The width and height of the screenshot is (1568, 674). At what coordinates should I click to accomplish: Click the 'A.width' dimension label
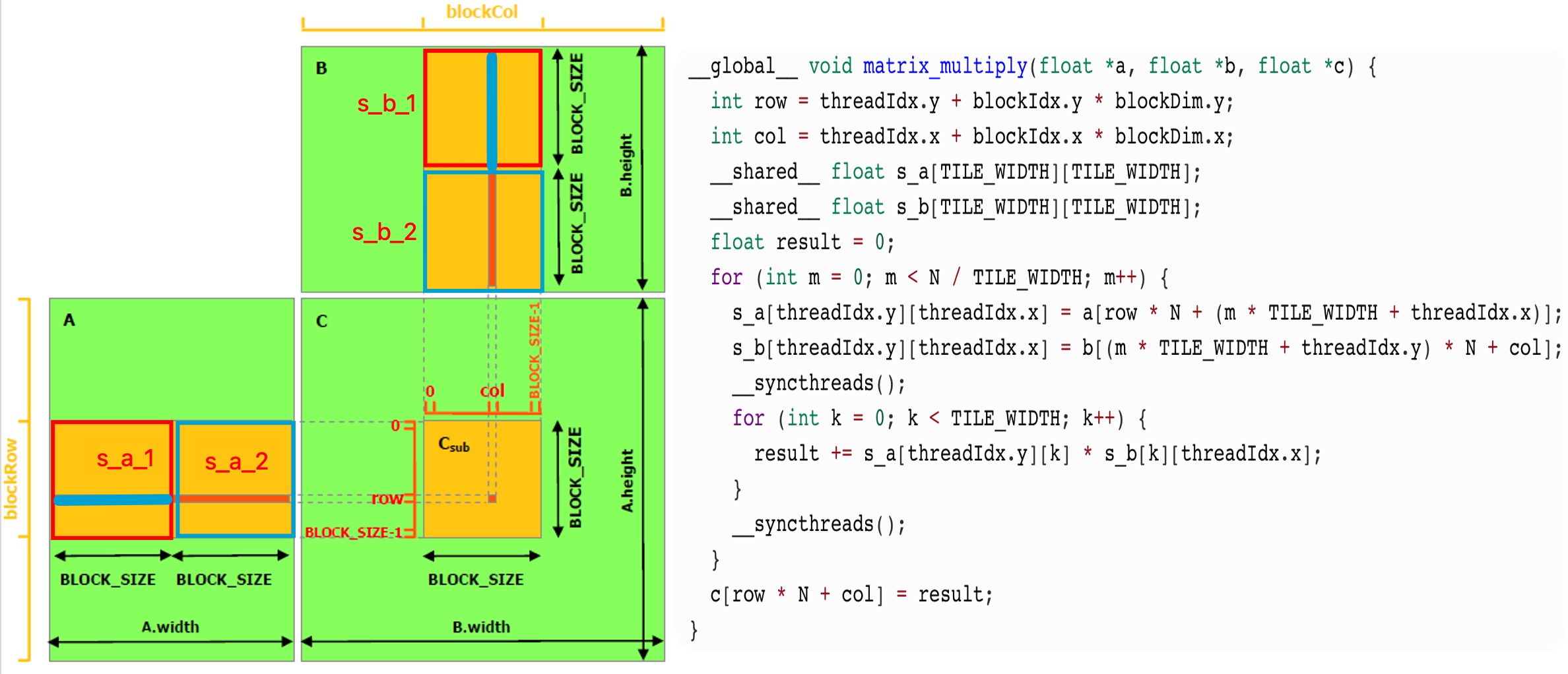coord(170,627)
